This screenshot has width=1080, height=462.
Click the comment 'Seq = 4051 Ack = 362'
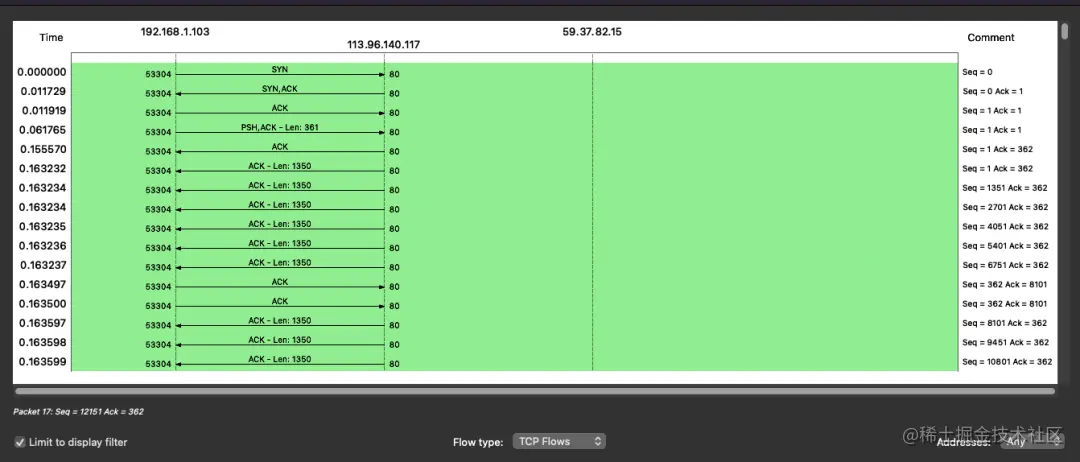tap(1005, 226)
